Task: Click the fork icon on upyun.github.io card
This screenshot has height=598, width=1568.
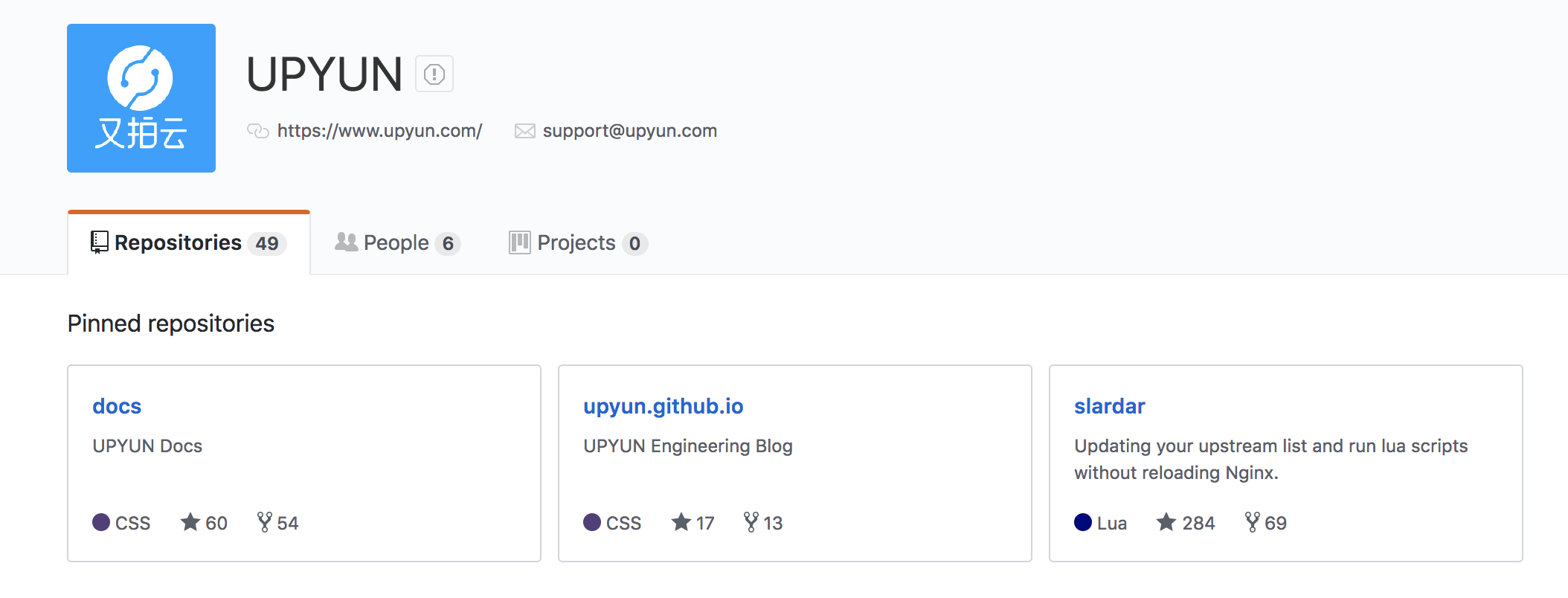Action: point(751,522)
